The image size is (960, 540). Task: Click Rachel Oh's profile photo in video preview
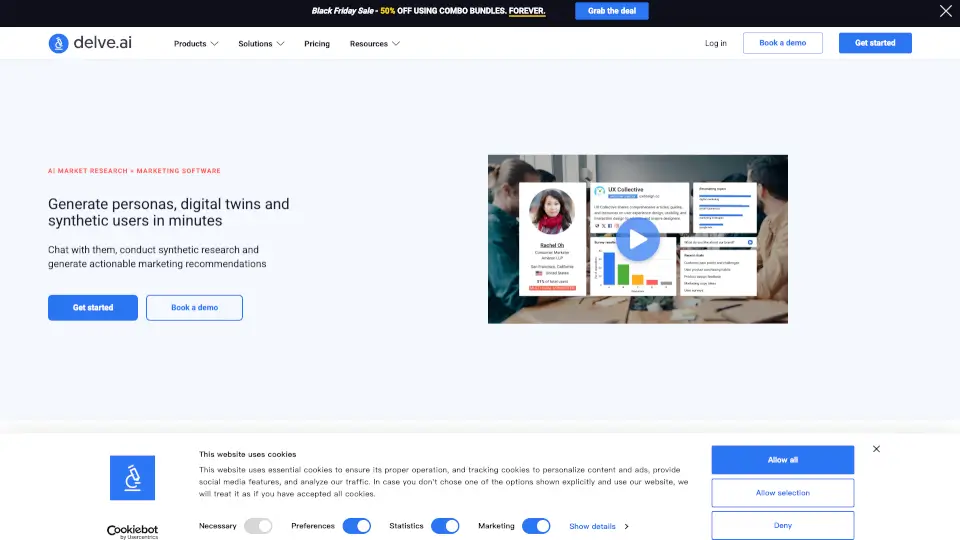[551, 212]
